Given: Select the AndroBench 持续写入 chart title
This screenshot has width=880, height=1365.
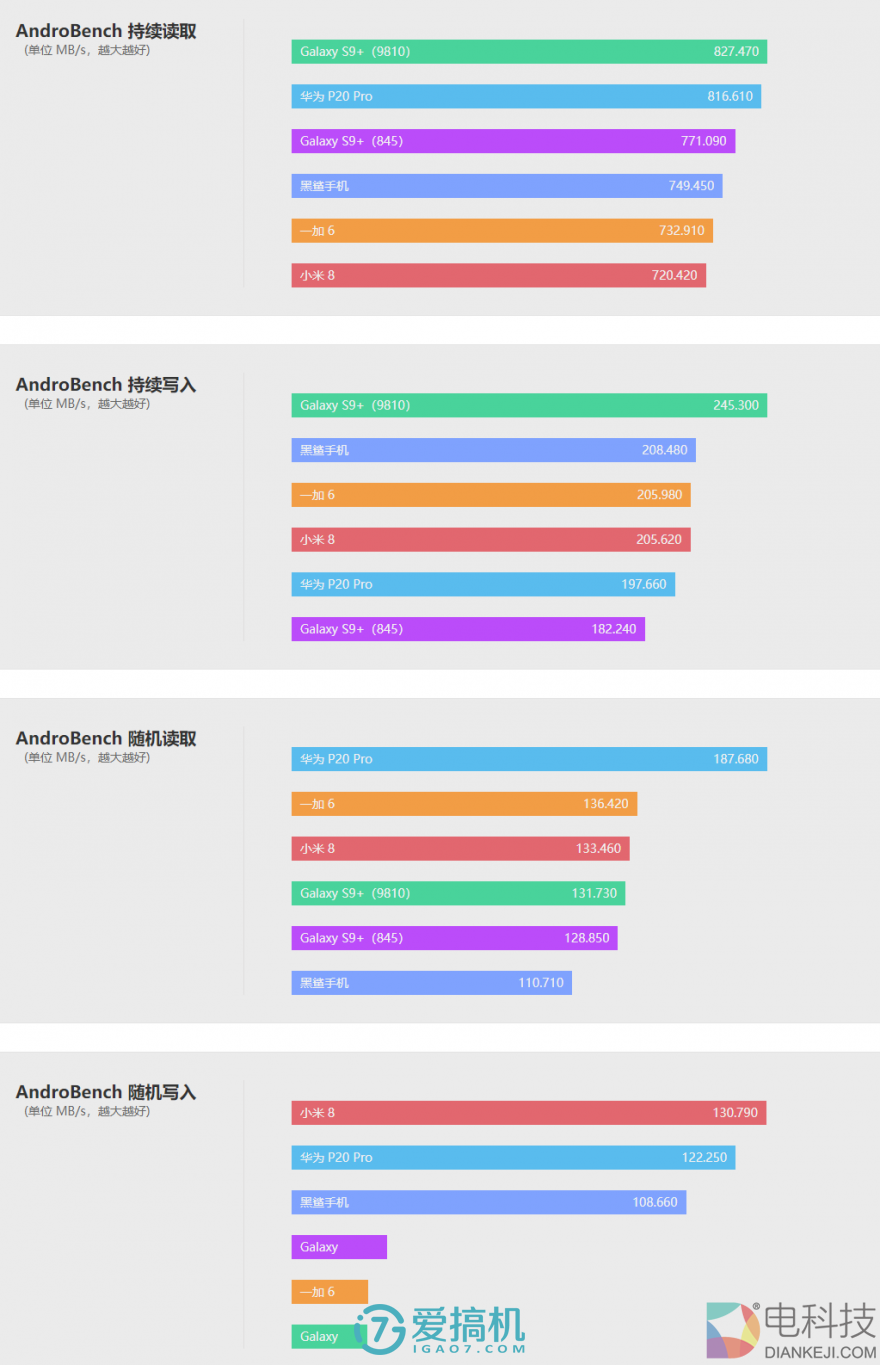Looking at the screenshot, I should [106, 385].
